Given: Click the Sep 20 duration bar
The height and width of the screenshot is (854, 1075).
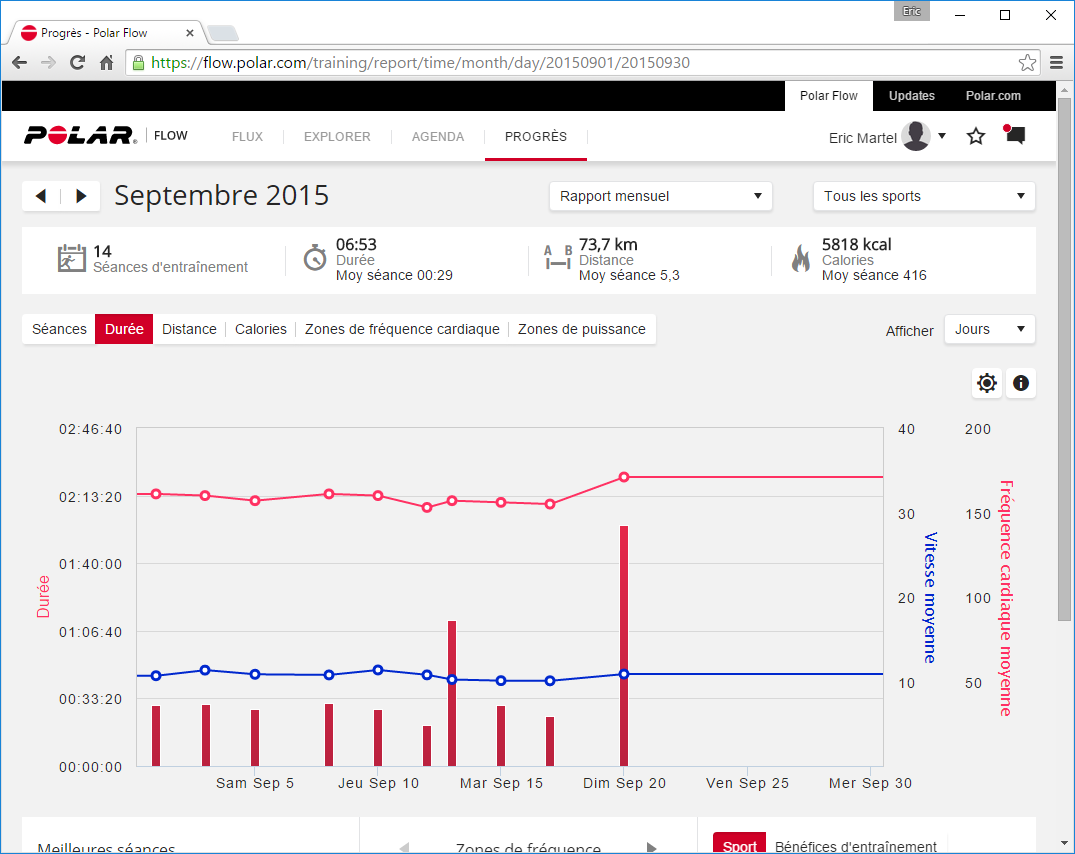Looking at the screenshot, I should 624,645.
